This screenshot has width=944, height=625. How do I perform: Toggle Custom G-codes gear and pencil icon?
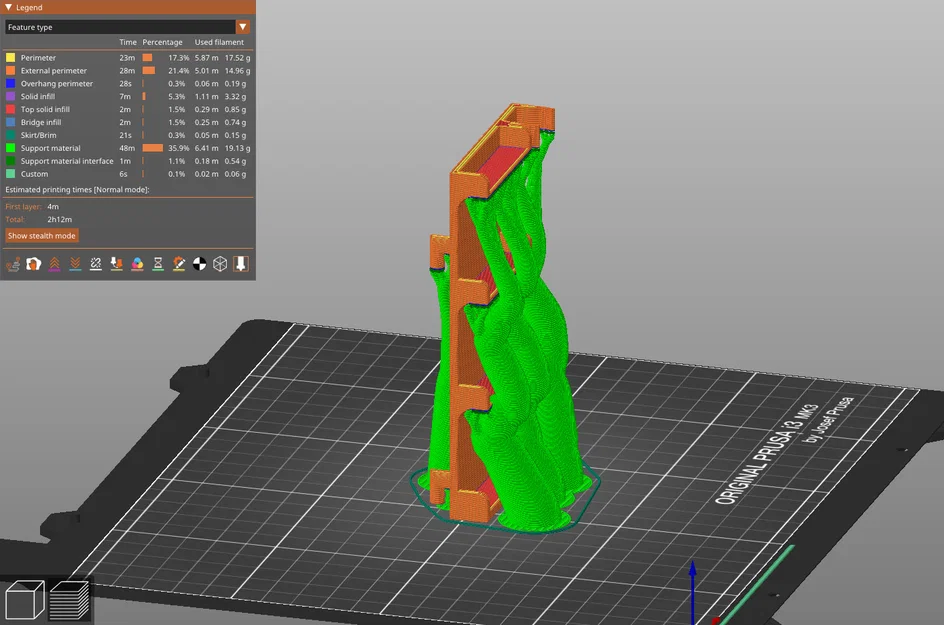pyautogui.click(x=179, y=264)
